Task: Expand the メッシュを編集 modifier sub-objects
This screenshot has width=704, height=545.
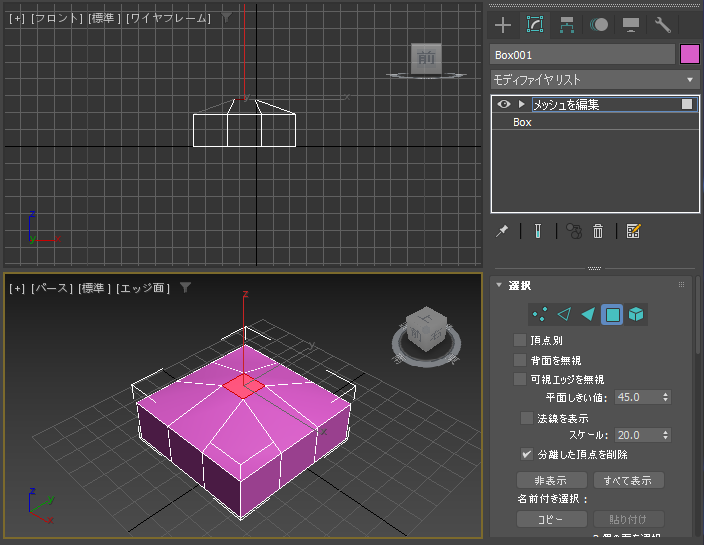Action: [x=521, y=104]
